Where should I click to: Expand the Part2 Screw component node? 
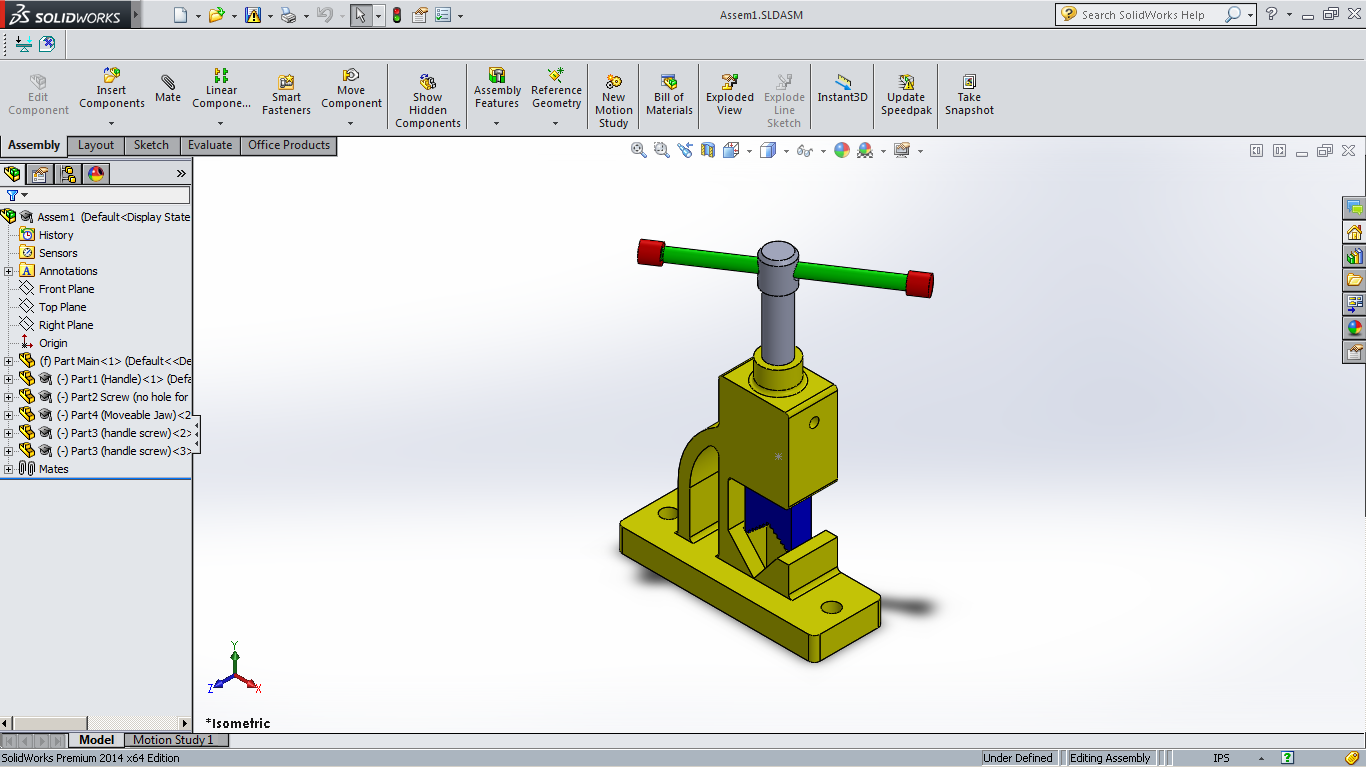click(9, 397)
